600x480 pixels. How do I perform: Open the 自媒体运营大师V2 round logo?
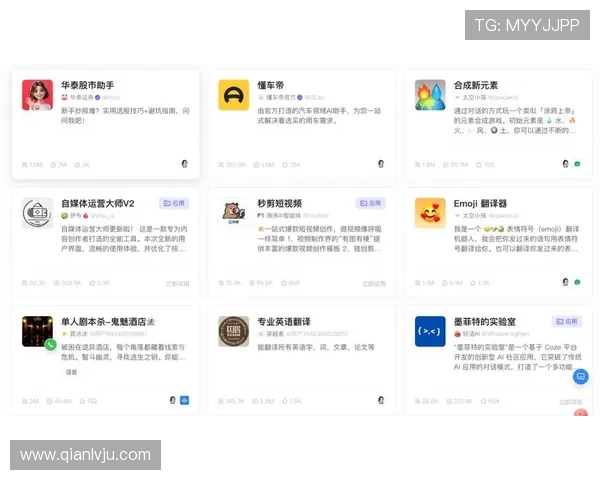(37, 213)
